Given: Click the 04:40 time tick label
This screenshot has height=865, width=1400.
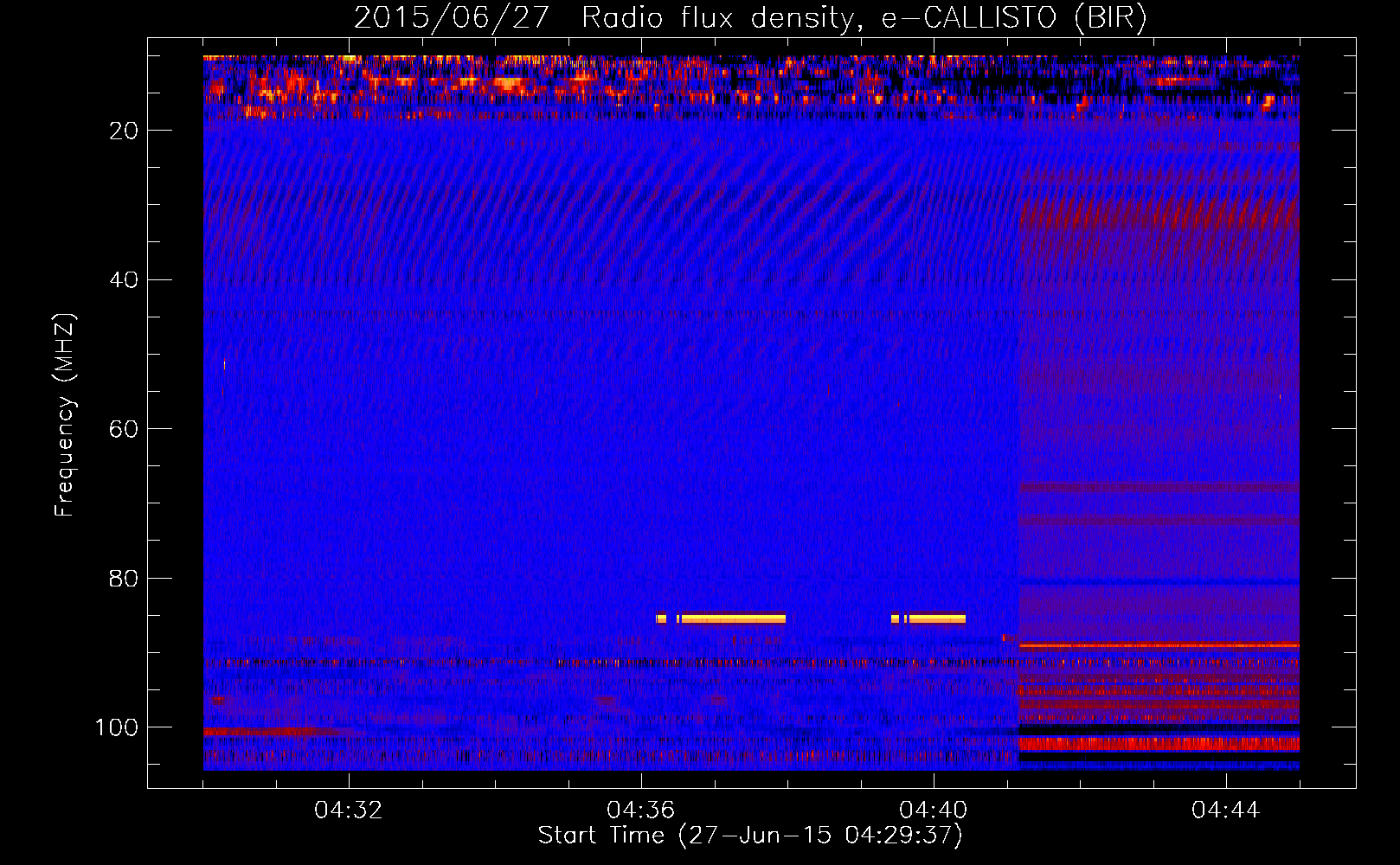Looking at the screenshot, I should 934,811.
